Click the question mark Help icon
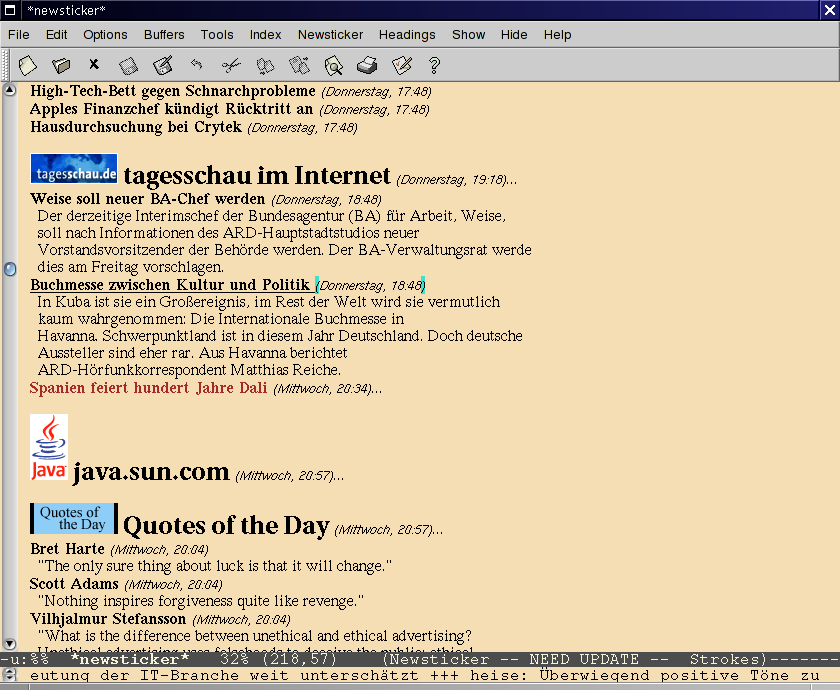840x690 pixels. [434, 66]
